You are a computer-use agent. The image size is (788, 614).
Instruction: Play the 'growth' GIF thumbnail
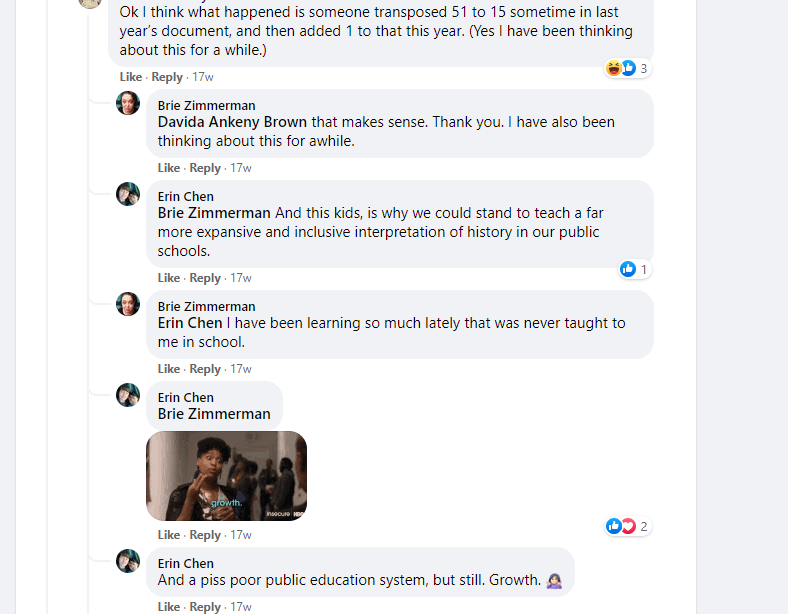click(226, 476)
